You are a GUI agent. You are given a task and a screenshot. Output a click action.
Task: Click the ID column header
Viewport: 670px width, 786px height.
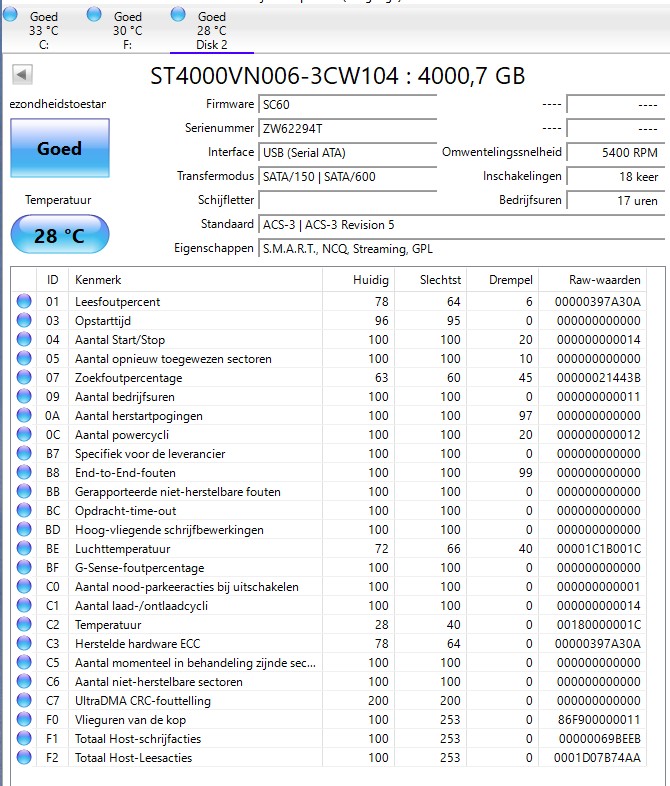[x=52, y=280]
